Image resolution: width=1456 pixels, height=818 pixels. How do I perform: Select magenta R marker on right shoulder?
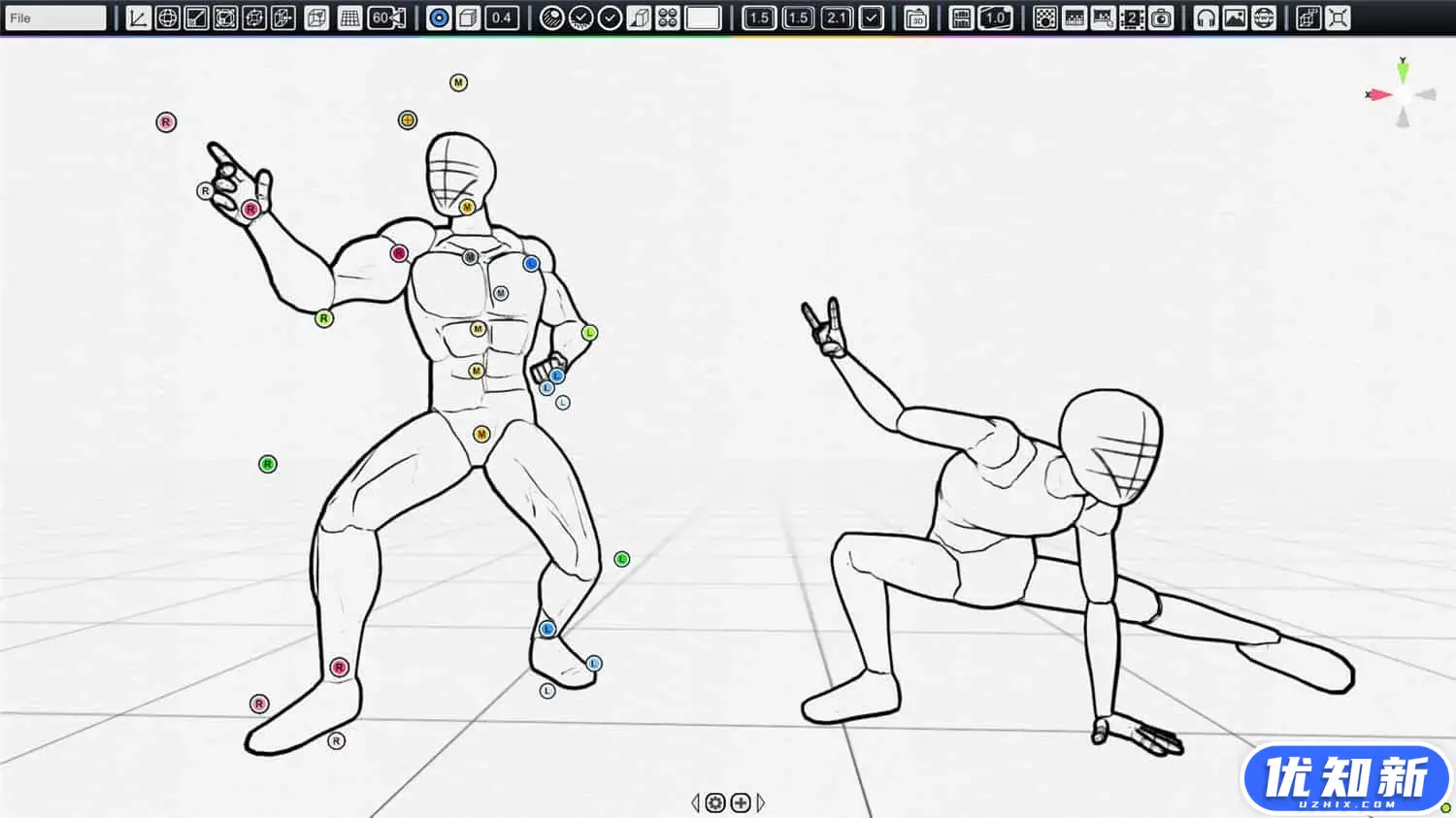point(398,253)
